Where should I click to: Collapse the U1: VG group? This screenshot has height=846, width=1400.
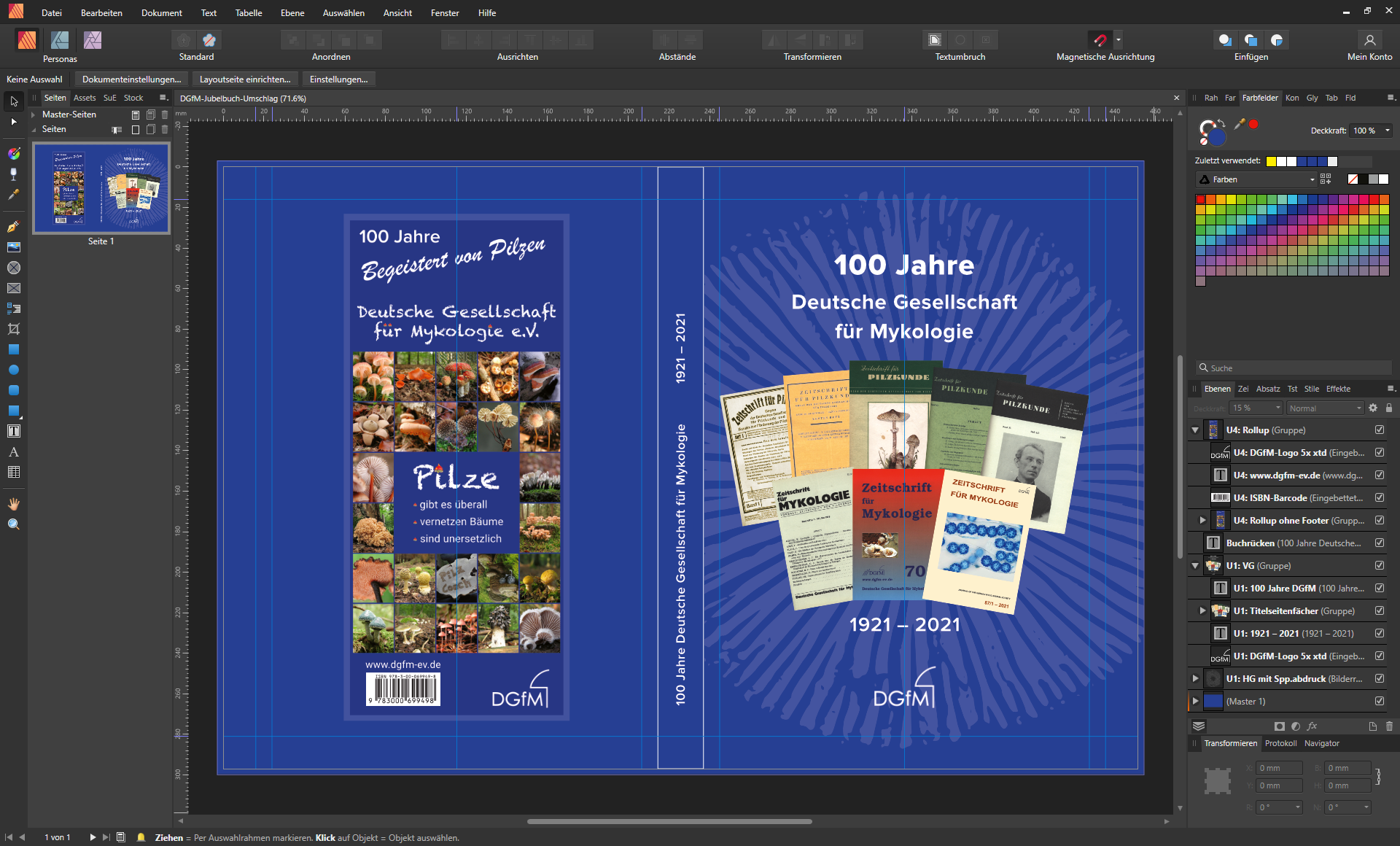tap(1195, 566)
